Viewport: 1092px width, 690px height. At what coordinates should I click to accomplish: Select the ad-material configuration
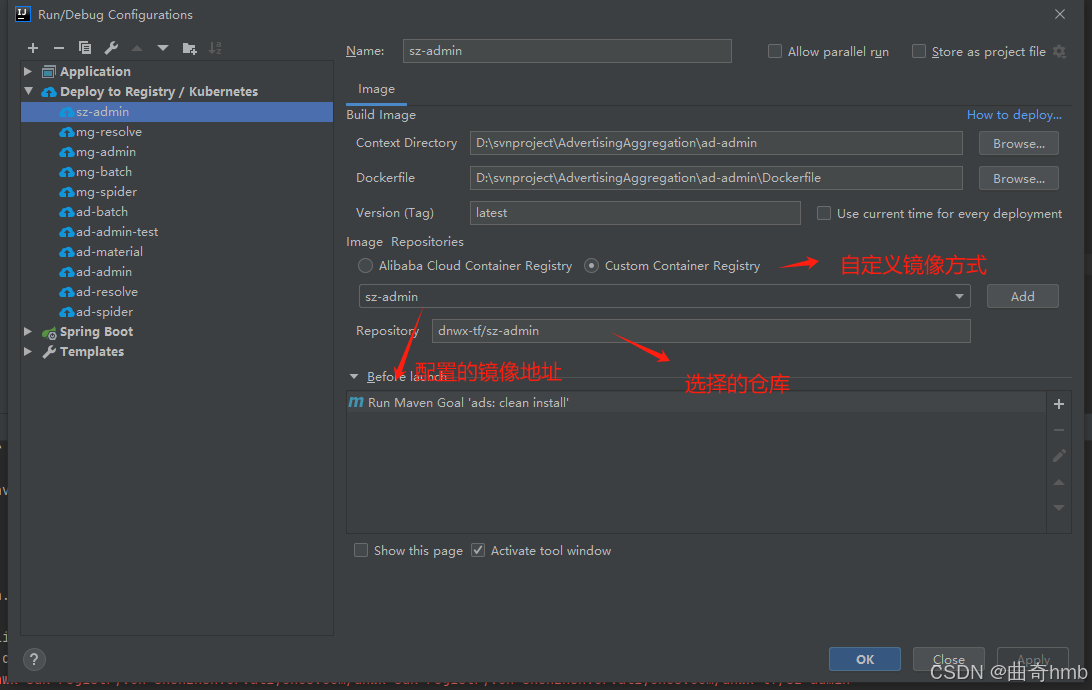(x=177, y=251)
